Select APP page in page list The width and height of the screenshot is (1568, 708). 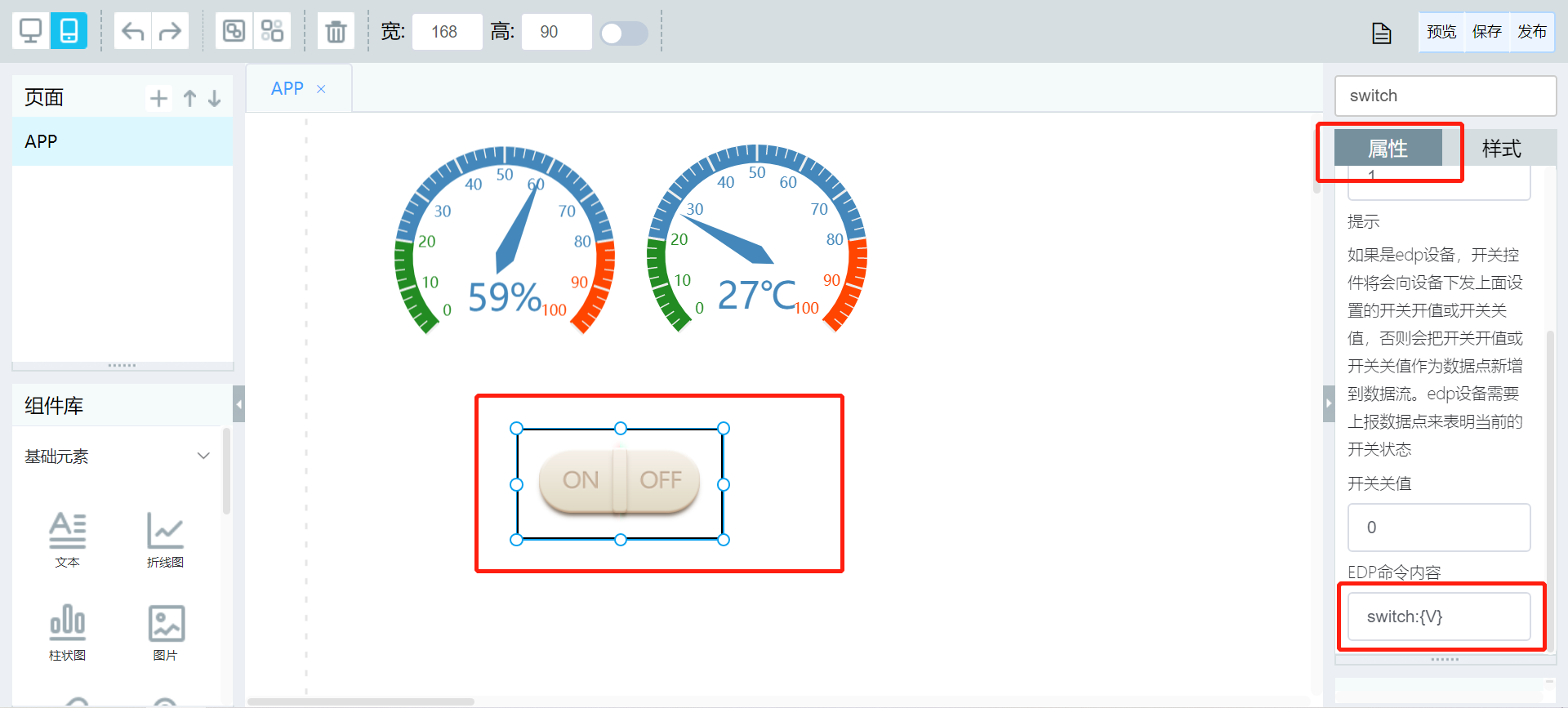[122, 141]
